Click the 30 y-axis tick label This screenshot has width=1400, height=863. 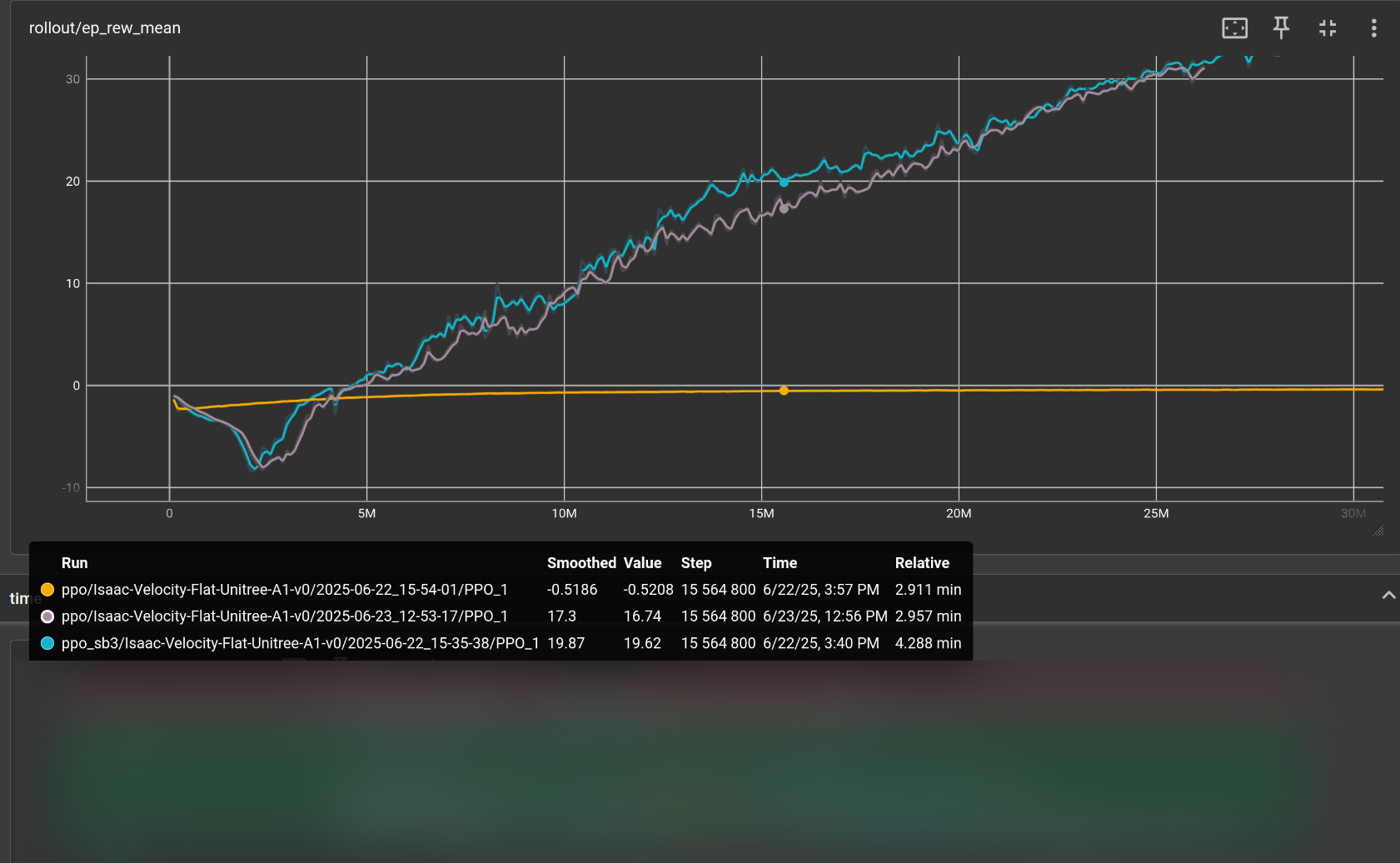[x=73, y=79]
